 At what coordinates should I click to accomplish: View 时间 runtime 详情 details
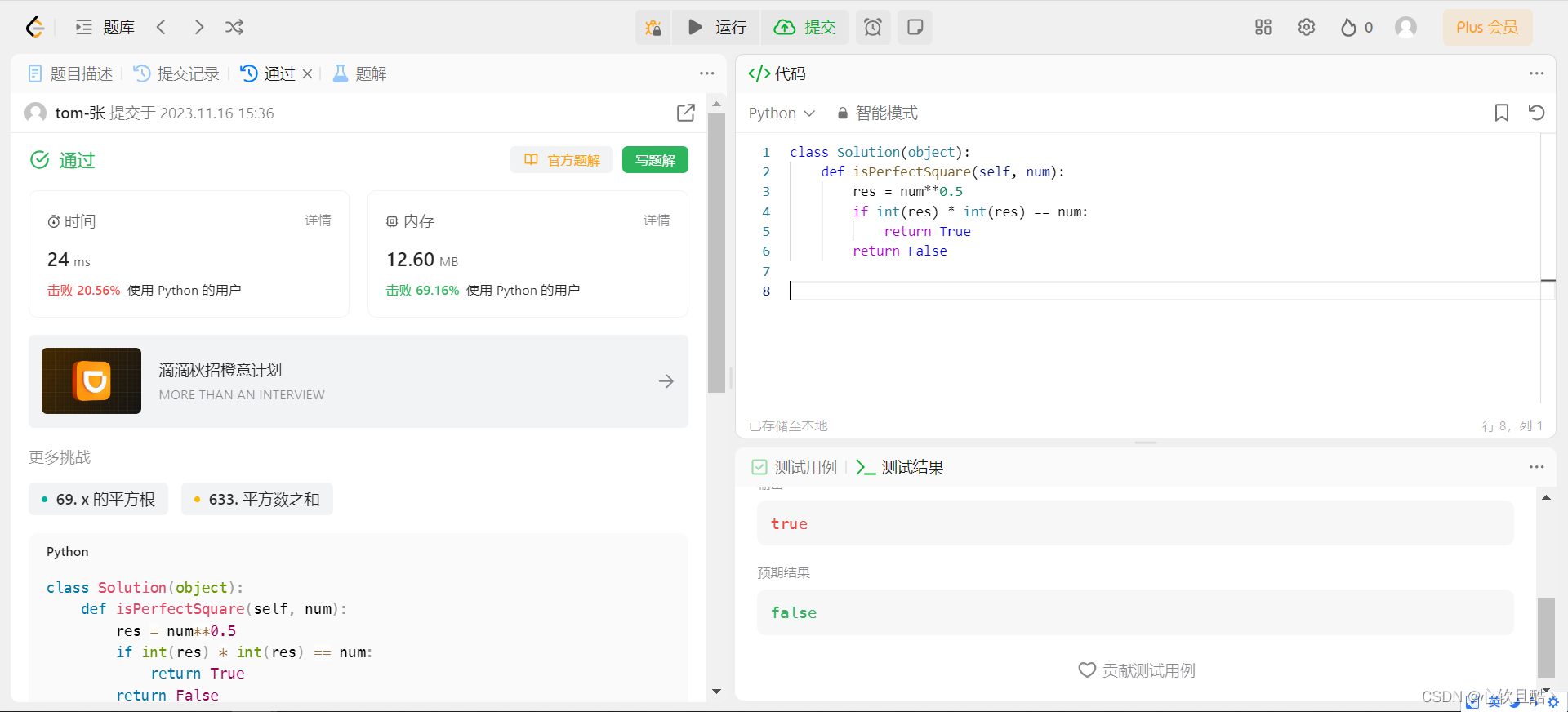tap(318, 220)
